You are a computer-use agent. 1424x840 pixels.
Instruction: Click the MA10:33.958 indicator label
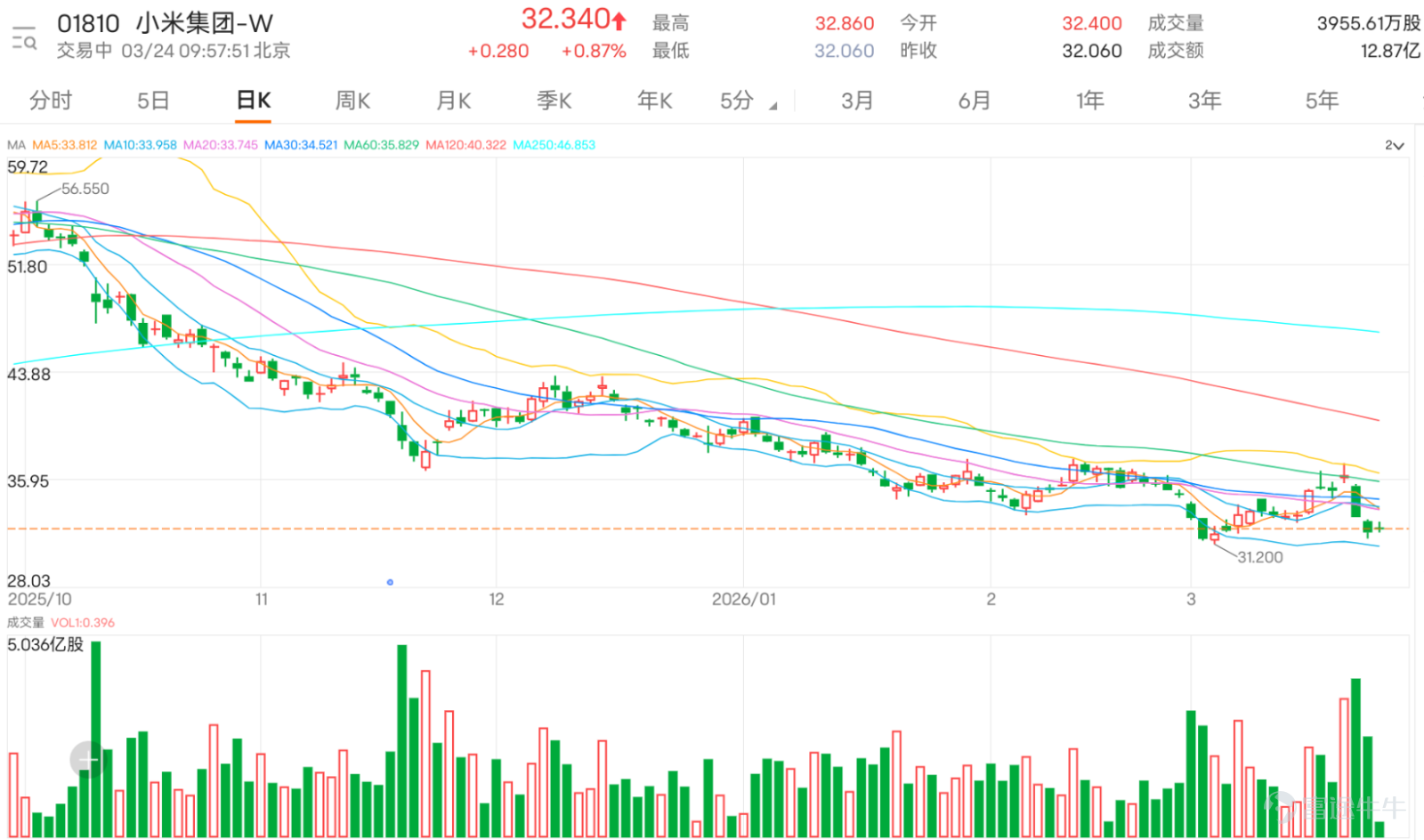coord(140,145)
